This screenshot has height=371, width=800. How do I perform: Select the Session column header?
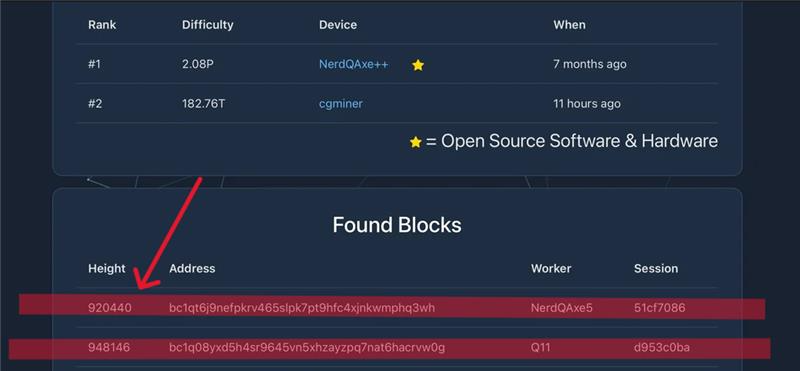[656, 268]
